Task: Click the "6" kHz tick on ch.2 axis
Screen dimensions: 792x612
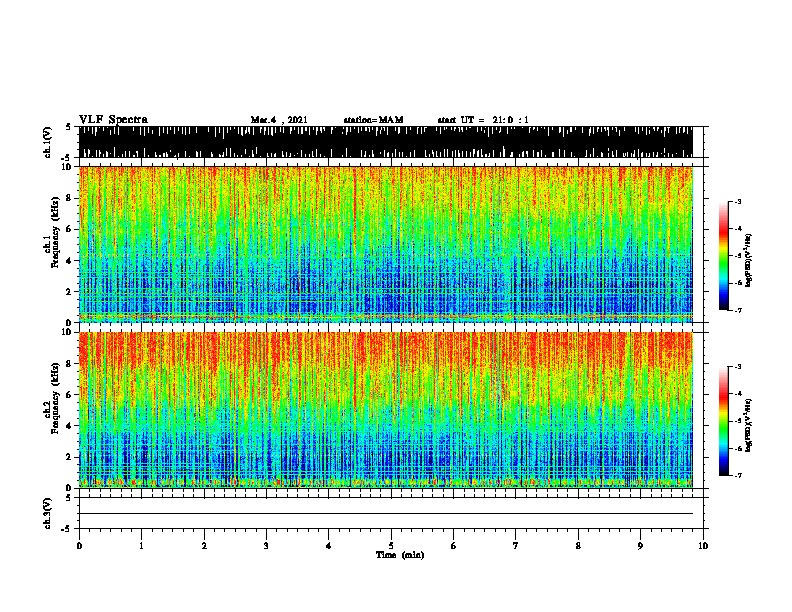Action: (x=71, y=395)
